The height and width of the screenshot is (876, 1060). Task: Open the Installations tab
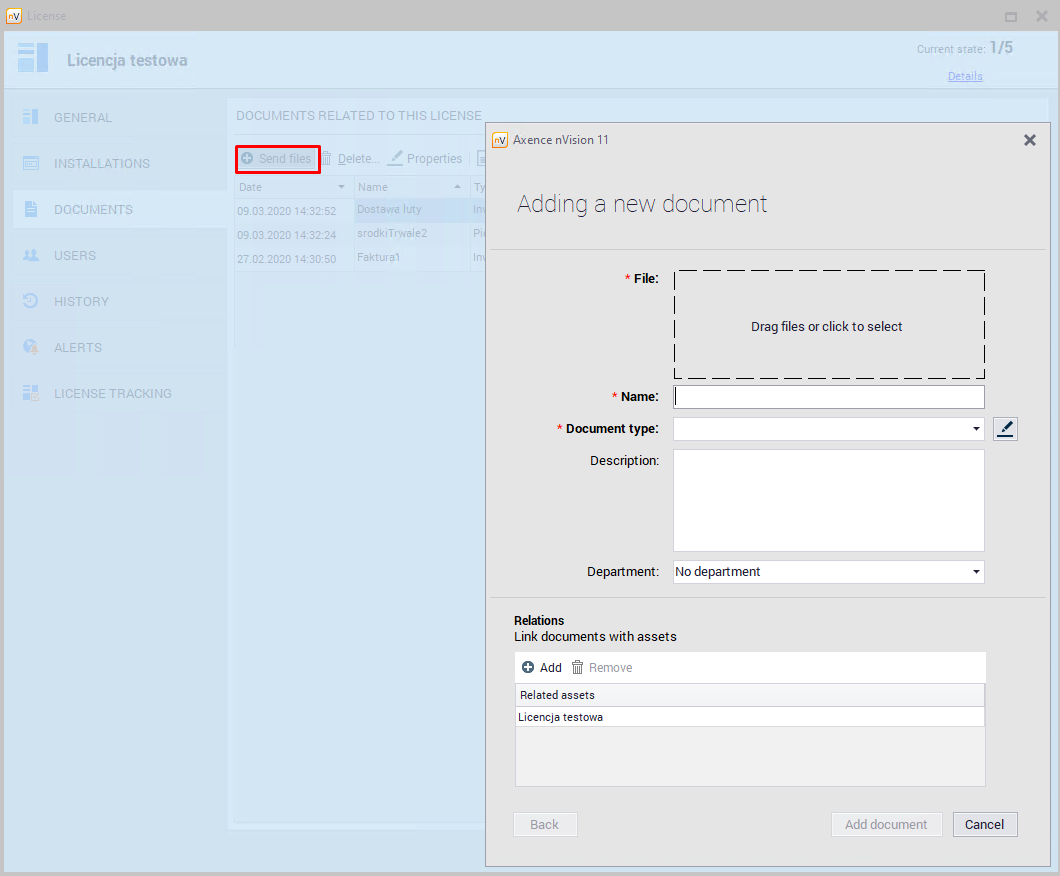tap(101, 163)
